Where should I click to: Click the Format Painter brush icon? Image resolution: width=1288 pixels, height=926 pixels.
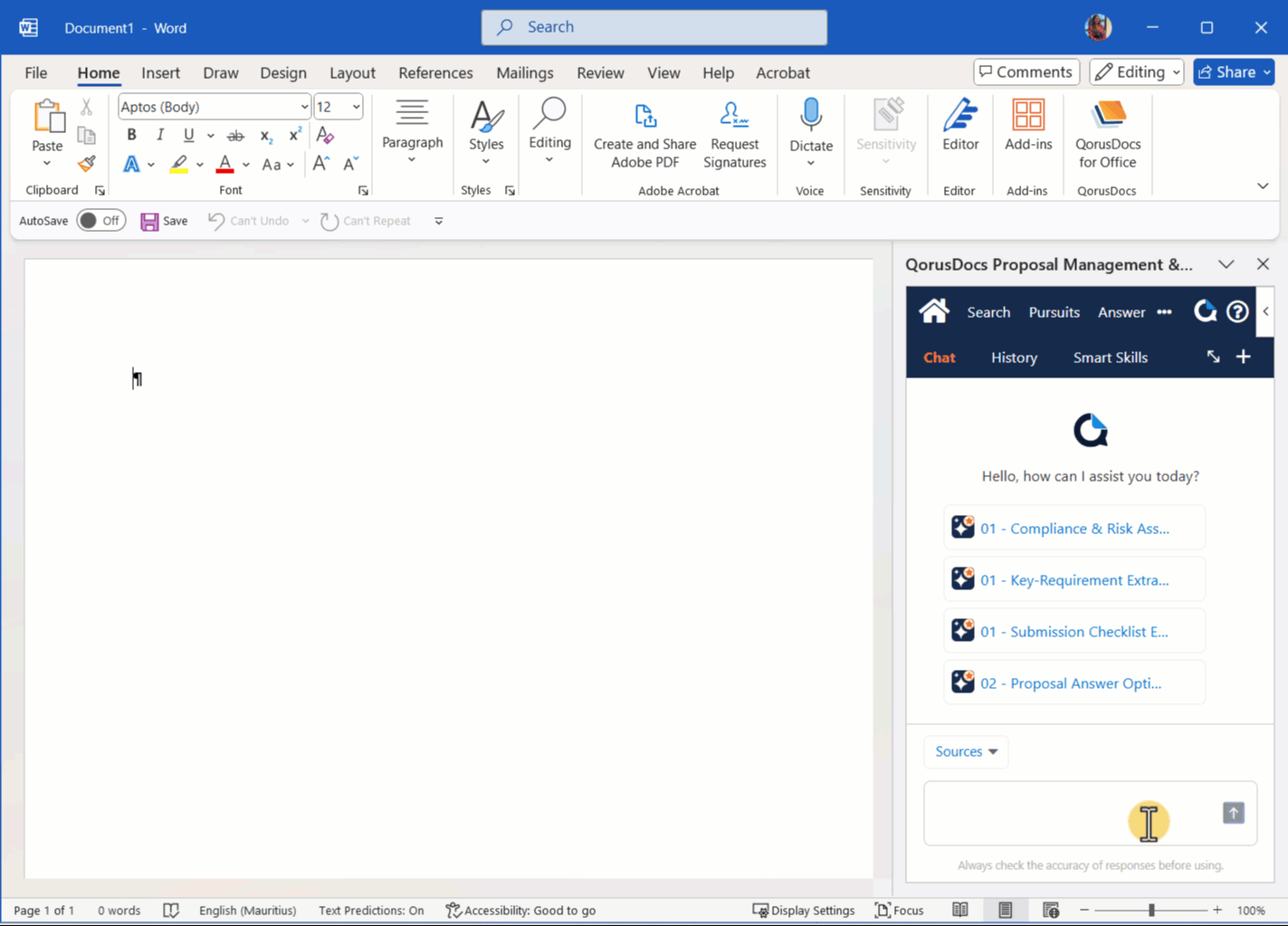click(87, 164)
